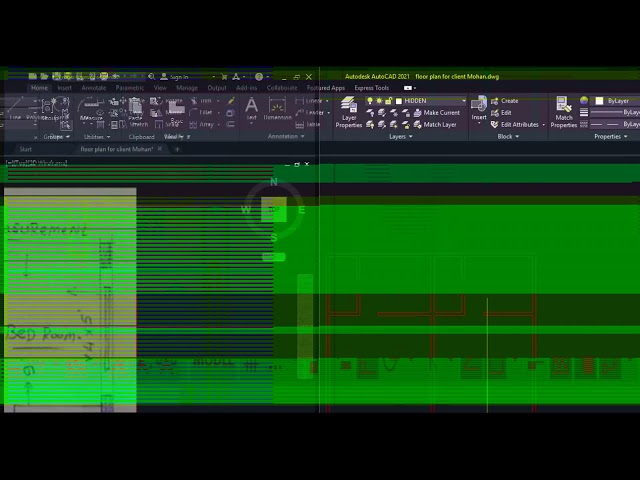This screenshot has width=640, height=480.
Task: Click the search magnifier icon in title bar
Action: 151,77
